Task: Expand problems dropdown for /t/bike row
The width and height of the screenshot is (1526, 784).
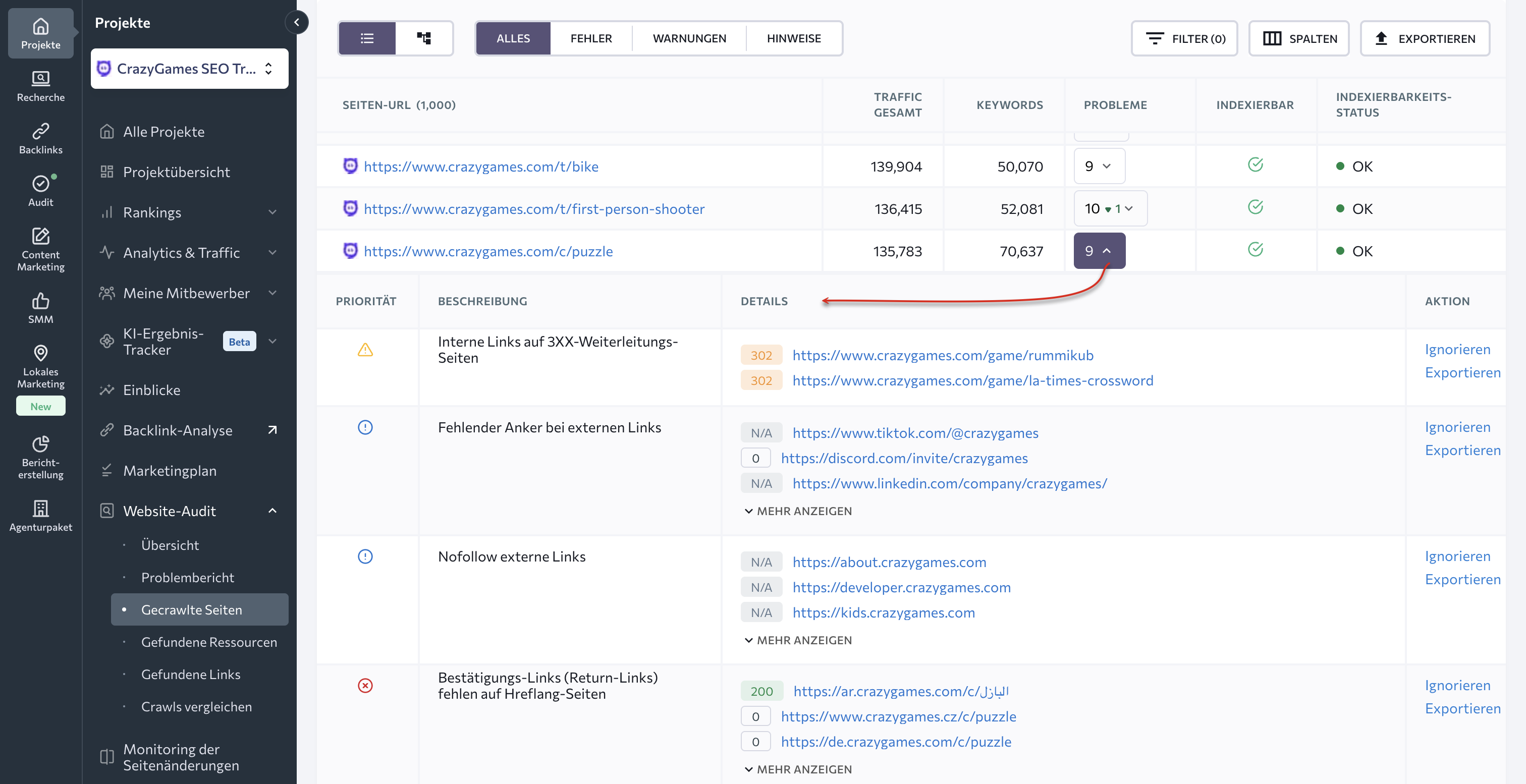Action: coord(1100,166)
